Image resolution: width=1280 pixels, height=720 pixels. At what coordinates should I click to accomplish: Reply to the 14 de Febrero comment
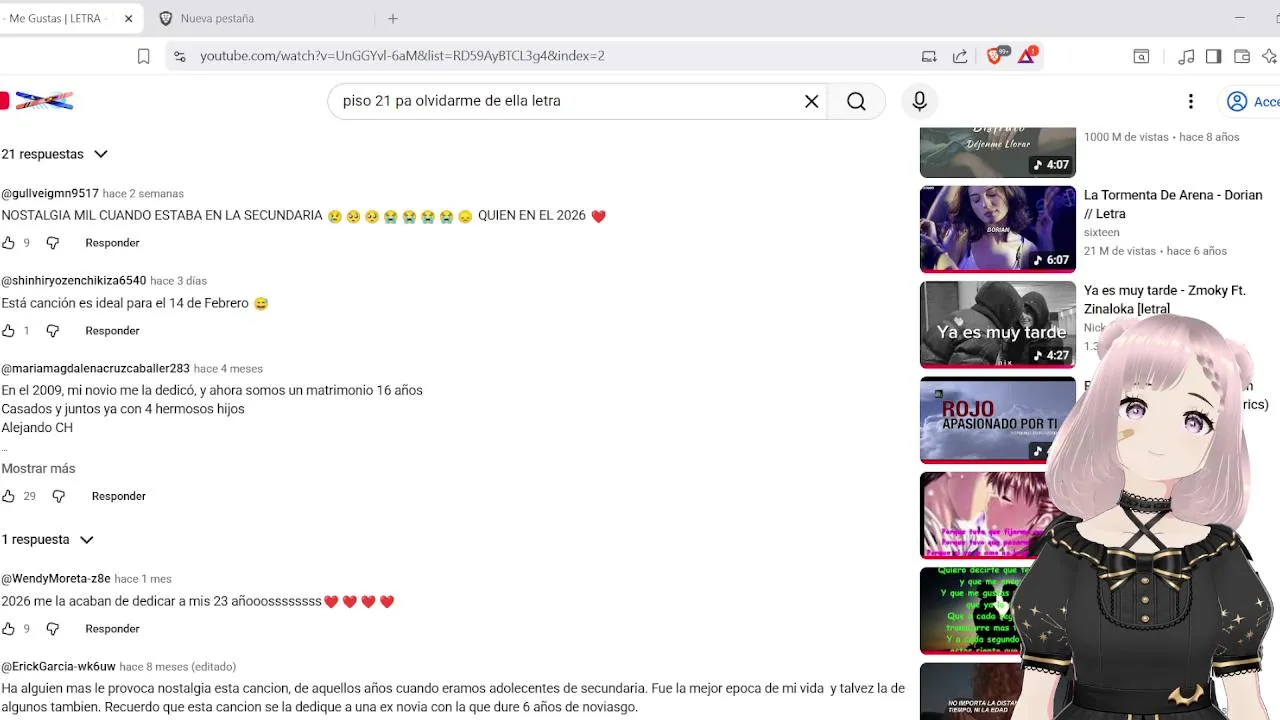point(112,331)
